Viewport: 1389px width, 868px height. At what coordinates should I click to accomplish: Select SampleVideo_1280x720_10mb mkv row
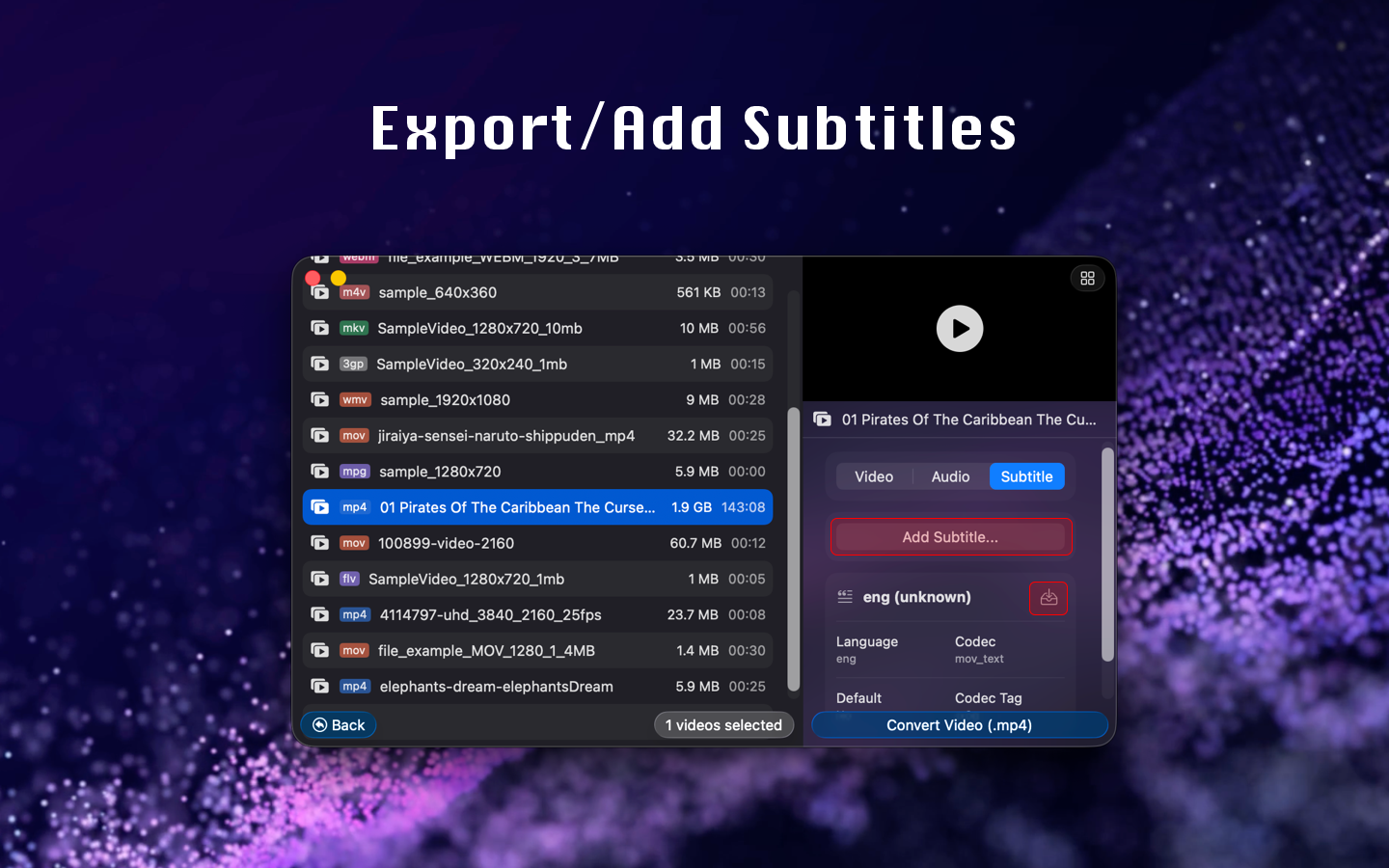(x=538, y=328)
